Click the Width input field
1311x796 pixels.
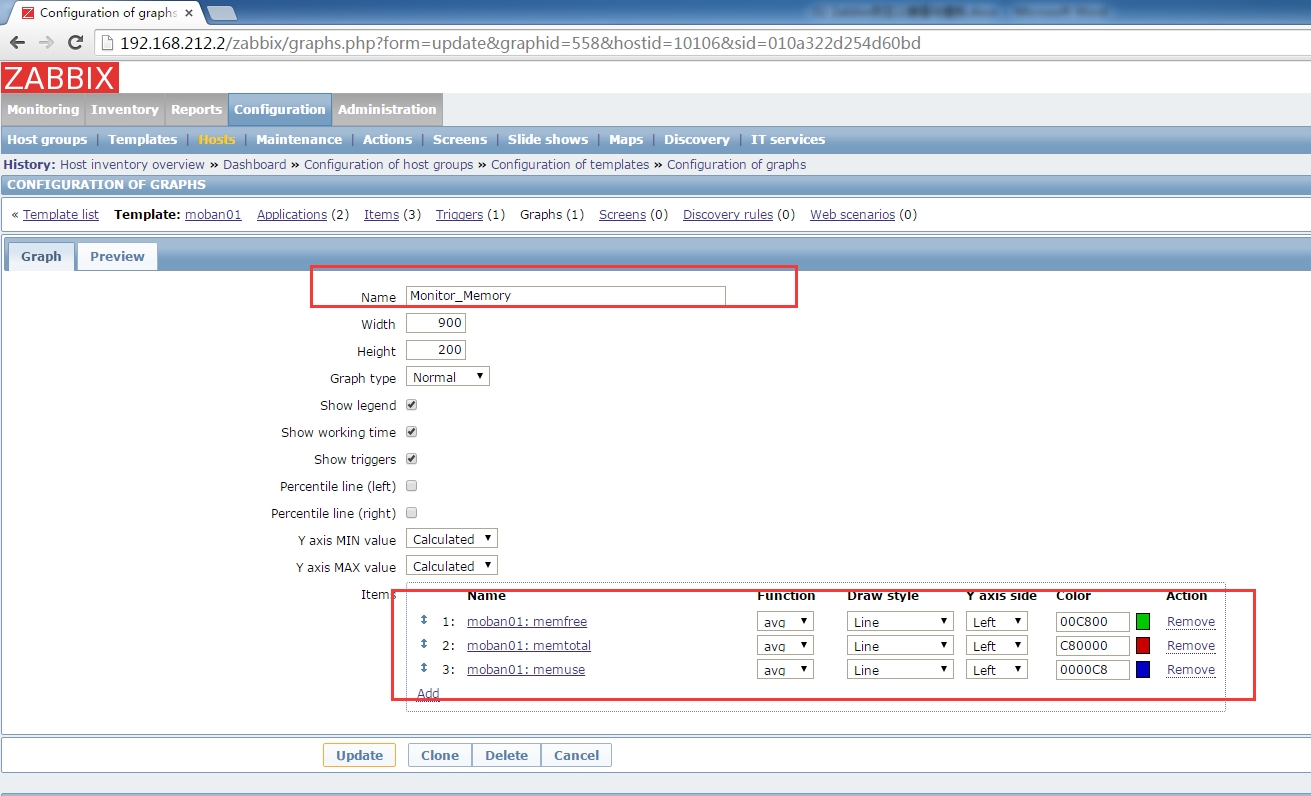436,324
